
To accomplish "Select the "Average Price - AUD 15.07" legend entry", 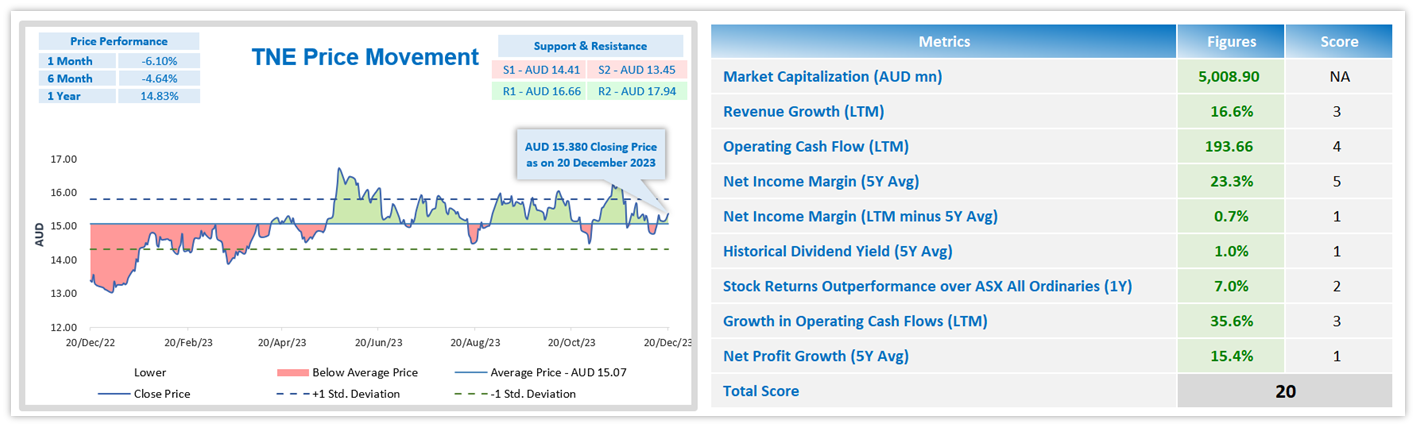I will click(x=541, y=373).
